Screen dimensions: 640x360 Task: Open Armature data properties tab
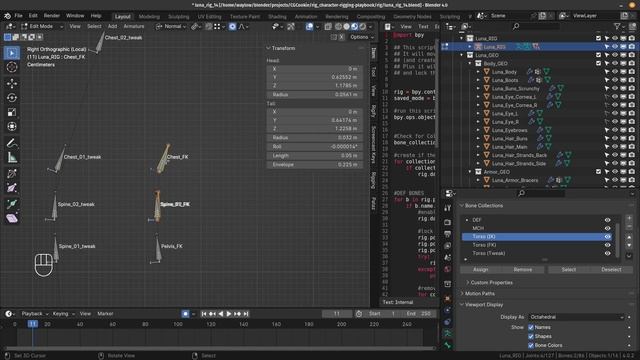pos(448,334)
